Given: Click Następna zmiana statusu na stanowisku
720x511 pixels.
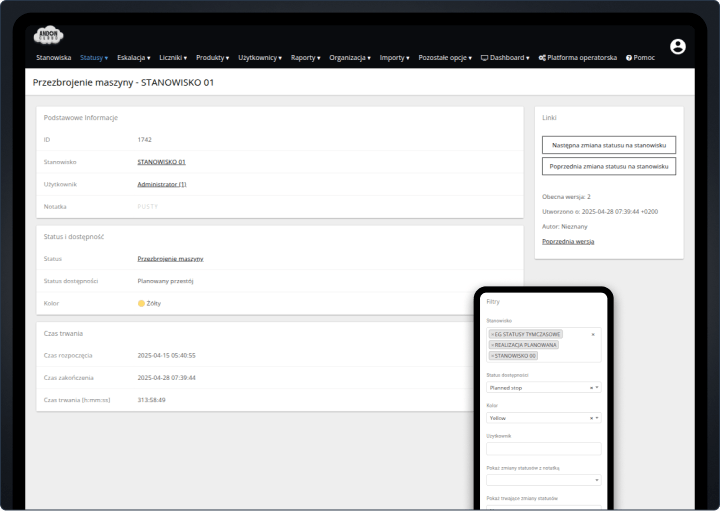Looking at the screenshot, I should [609, 145].
